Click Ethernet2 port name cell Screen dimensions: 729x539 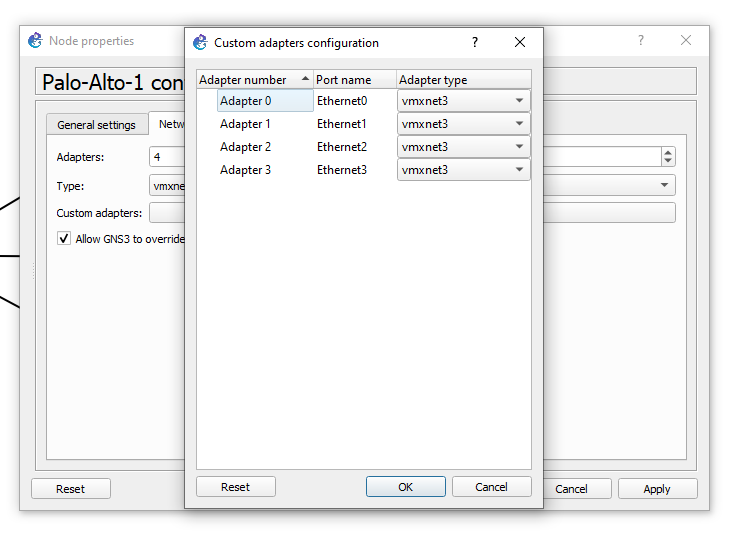coord(342,147)
